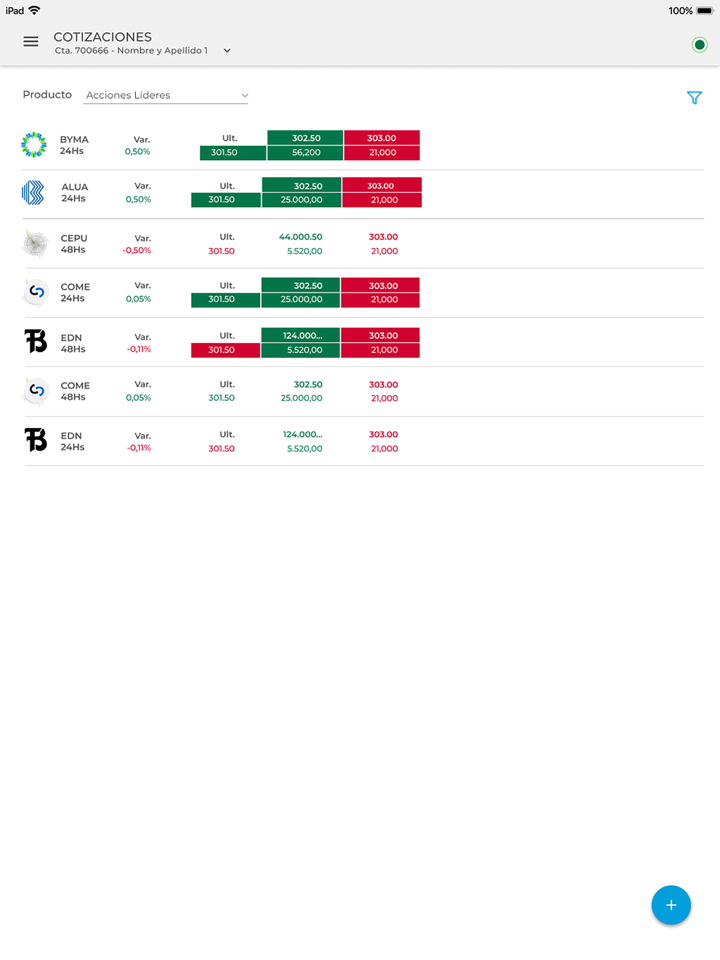
Task: Click the green connection status indicator
Action: pyautogui.click(x=699, y=44)
